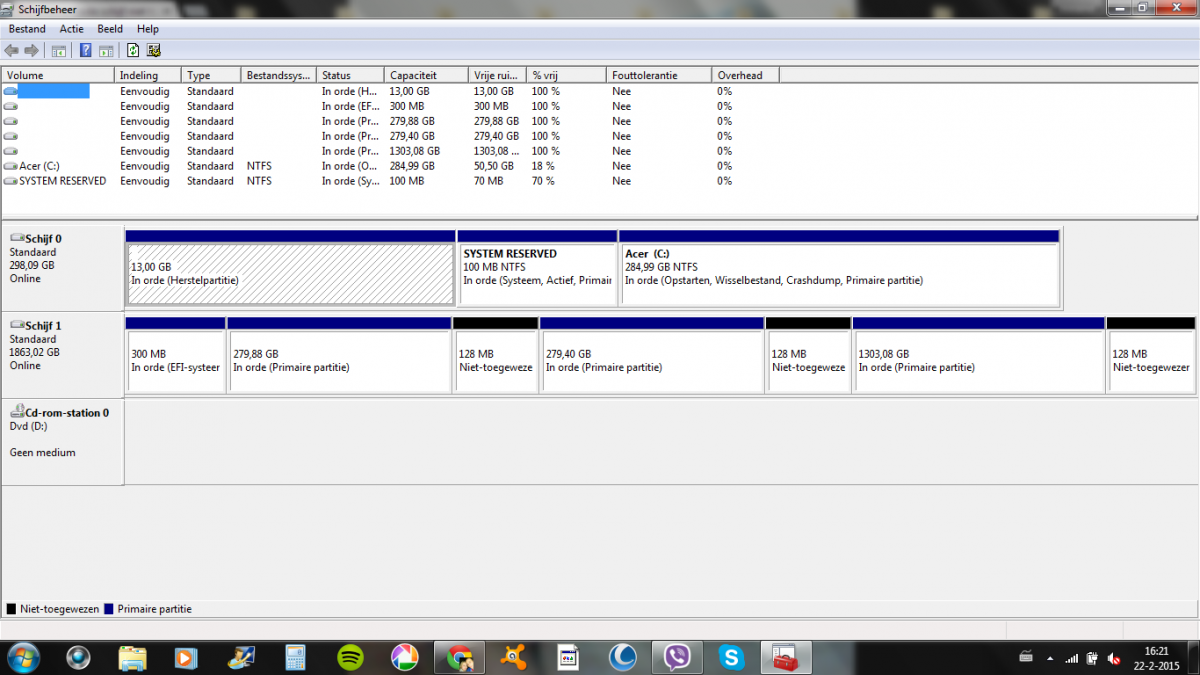Open the Bestand menu
This screenshot has width=1200, height=675.
coord(27,29)
